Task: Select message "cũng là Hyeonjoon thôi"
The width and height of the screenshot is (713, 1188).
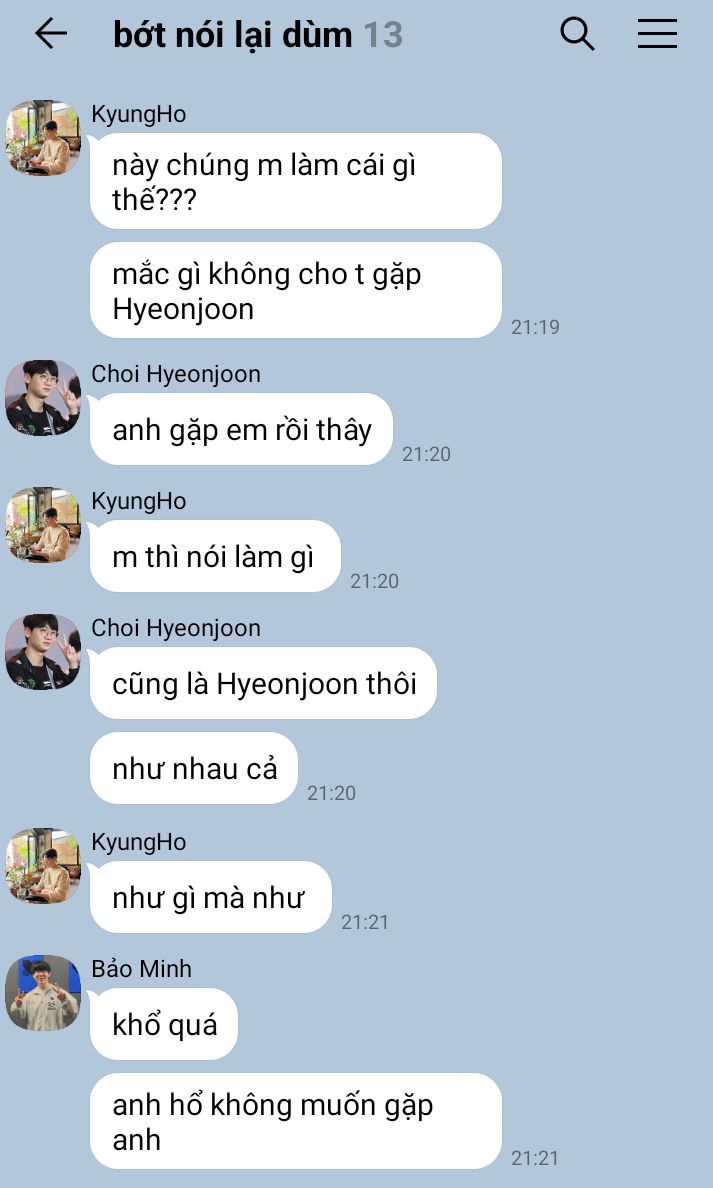Action: click(263, 683)
